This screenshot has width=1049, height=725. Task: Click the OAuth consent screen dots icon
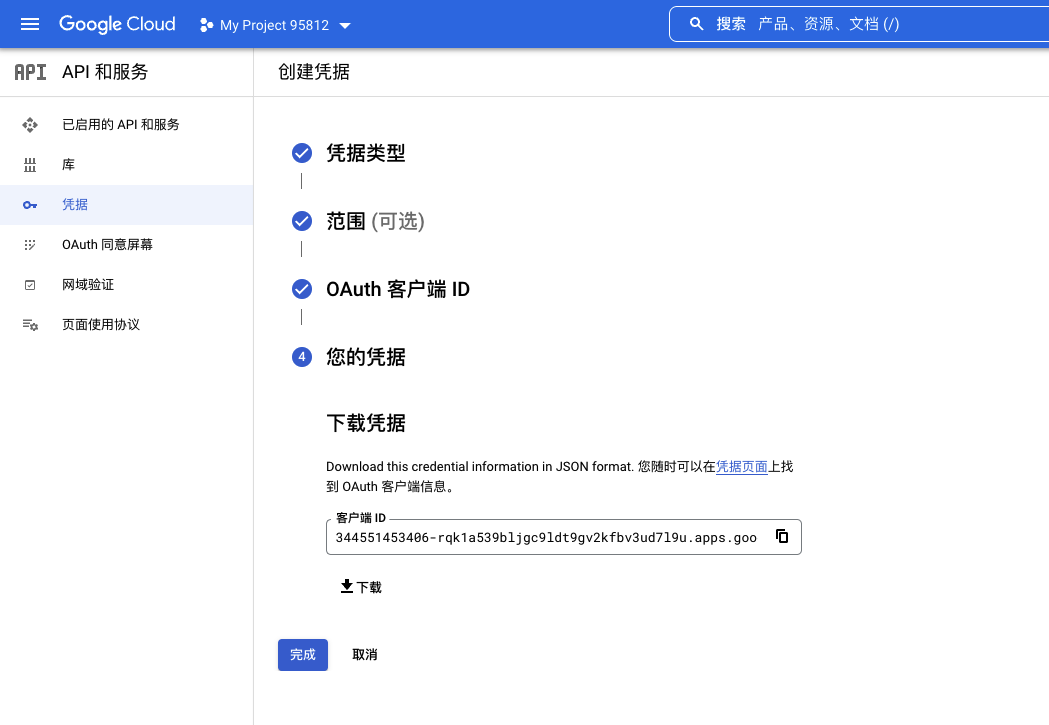(30, 245)
